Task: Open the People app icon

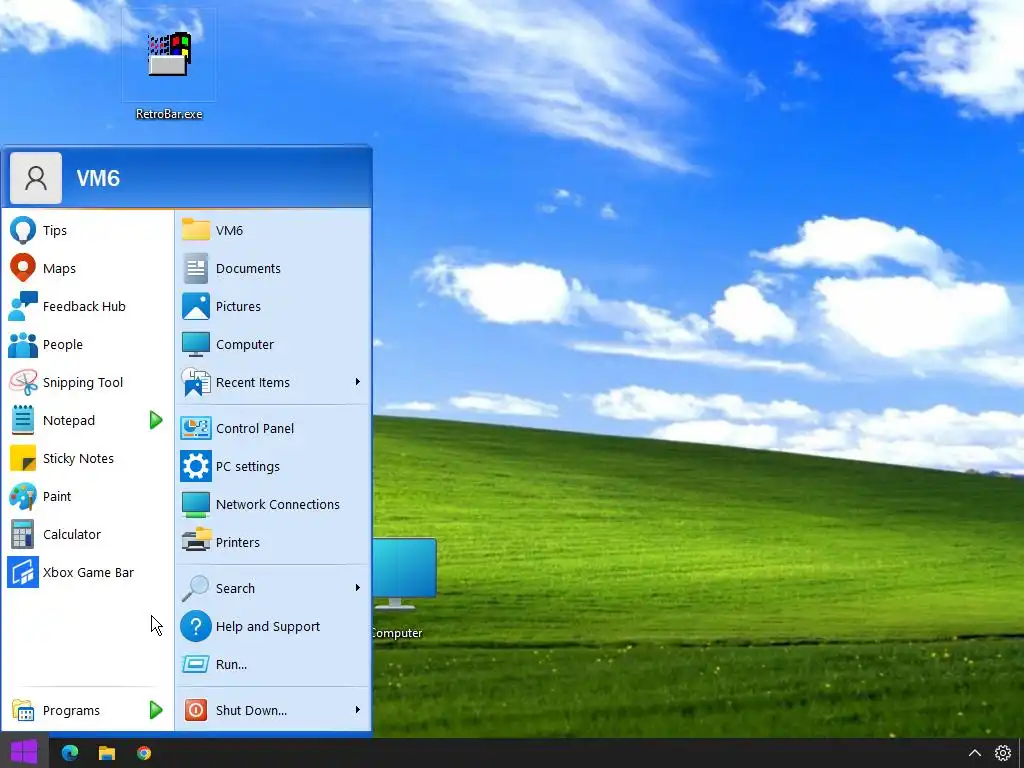Action: point(23,344)
